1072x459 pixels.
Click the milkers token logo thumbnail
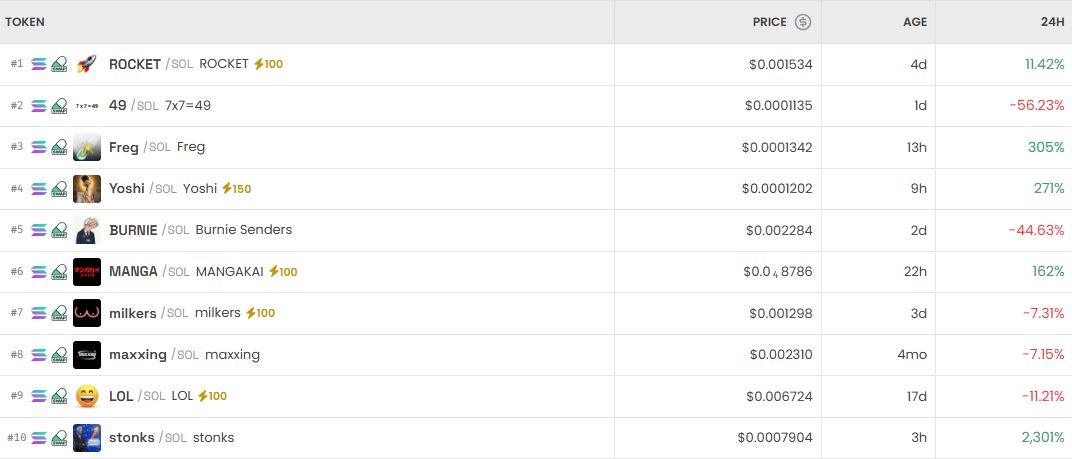click(x=87, y=313)
